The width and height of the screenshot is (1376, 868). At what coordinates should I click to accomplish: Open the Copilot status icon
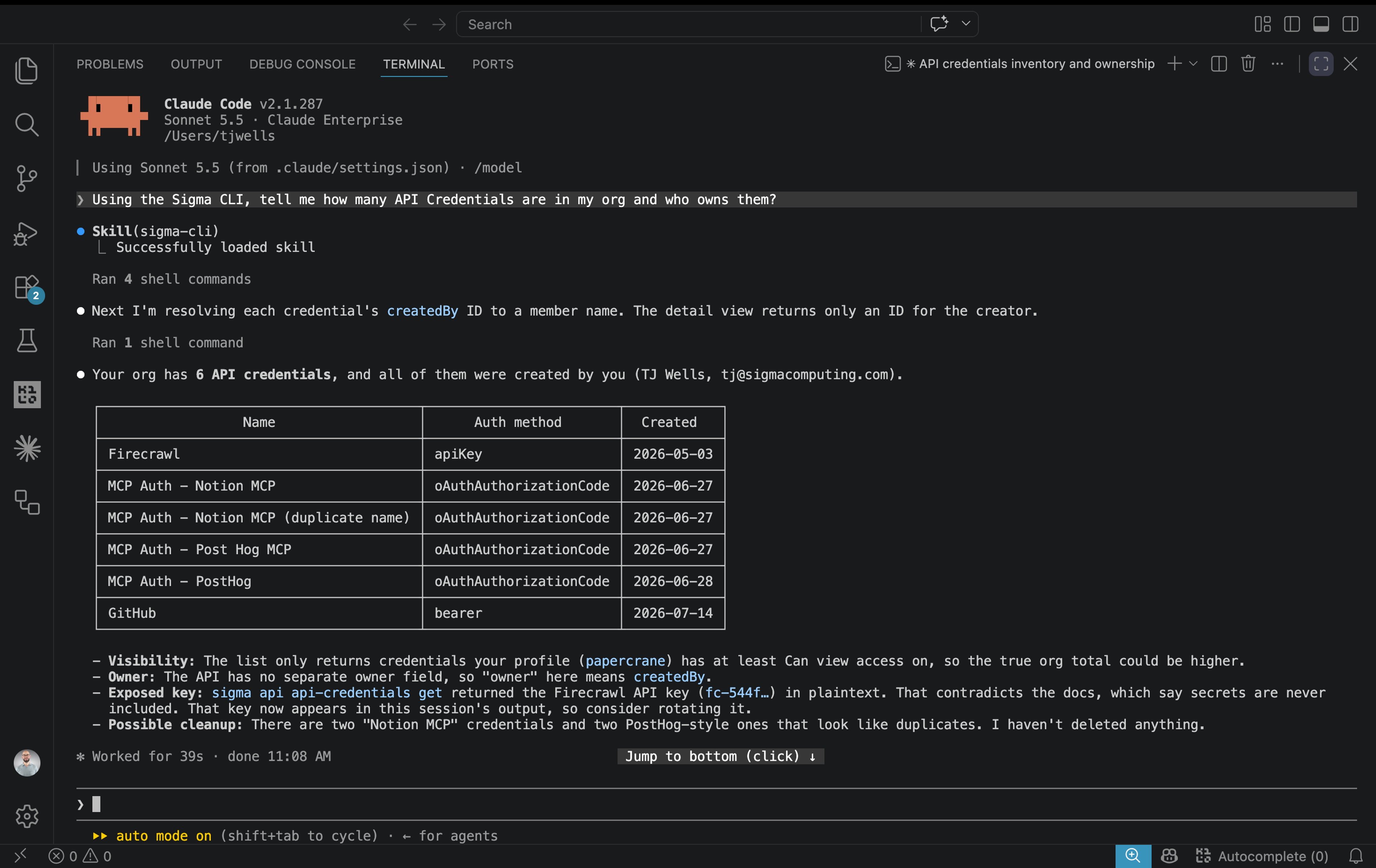(x=1169, y=855)
